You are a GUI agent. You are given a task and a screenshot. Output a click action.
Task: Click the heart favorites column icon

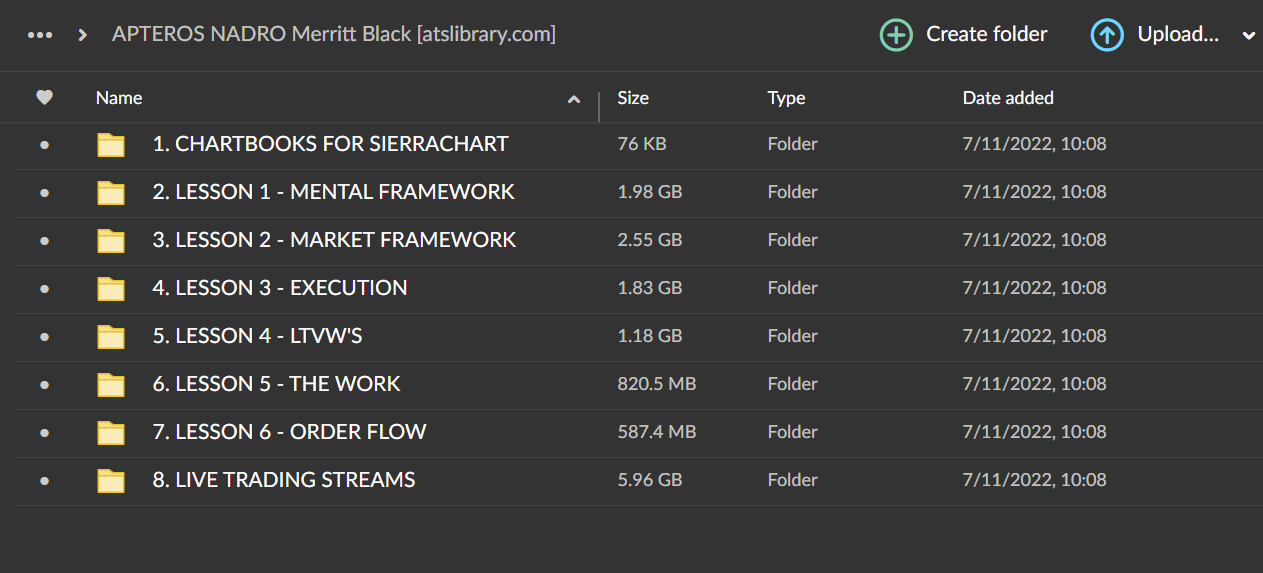44,97
